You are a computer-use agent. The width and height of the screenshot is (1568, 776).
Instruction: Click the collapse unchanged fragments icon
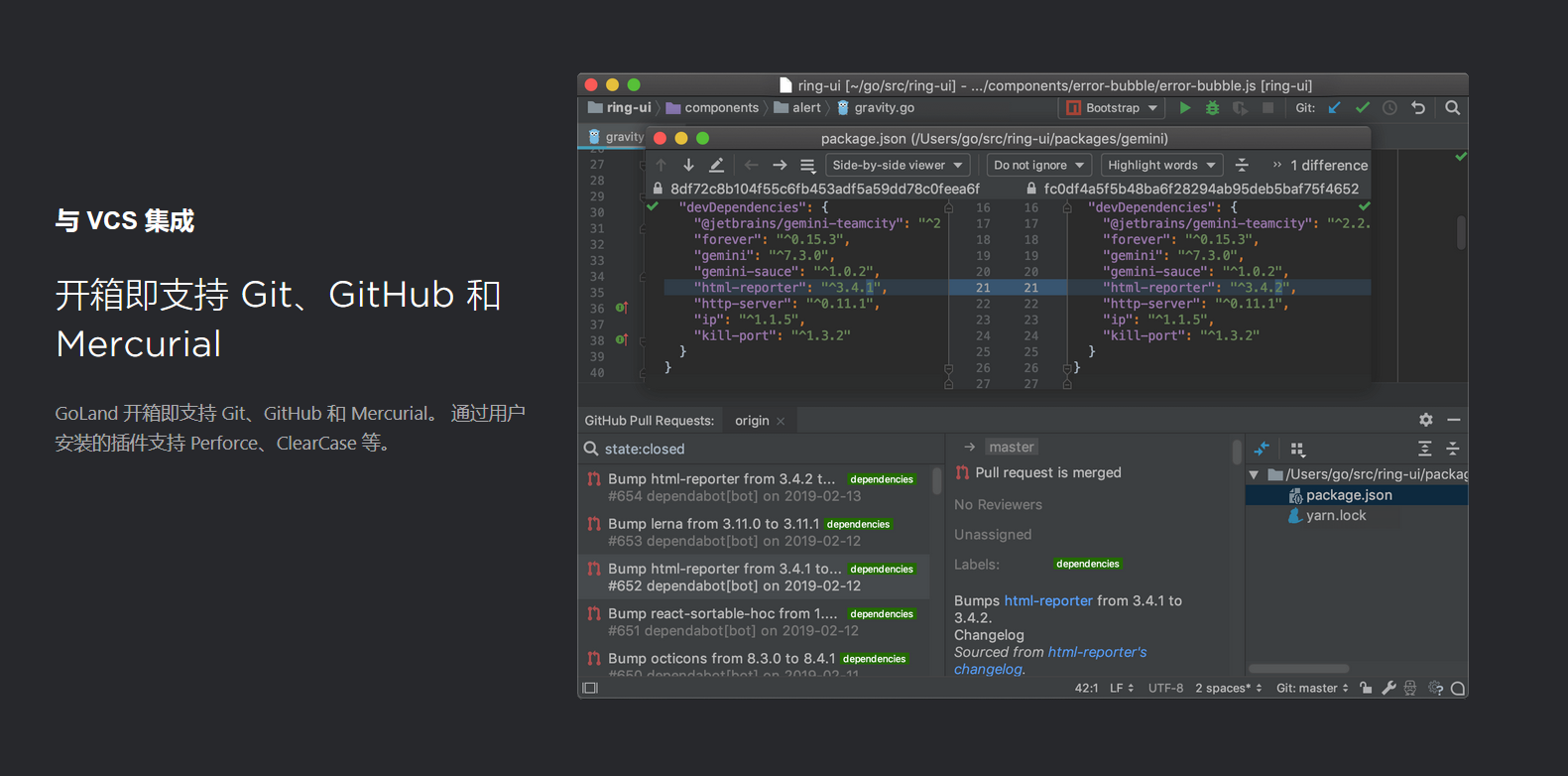[x=1242, y=165]
